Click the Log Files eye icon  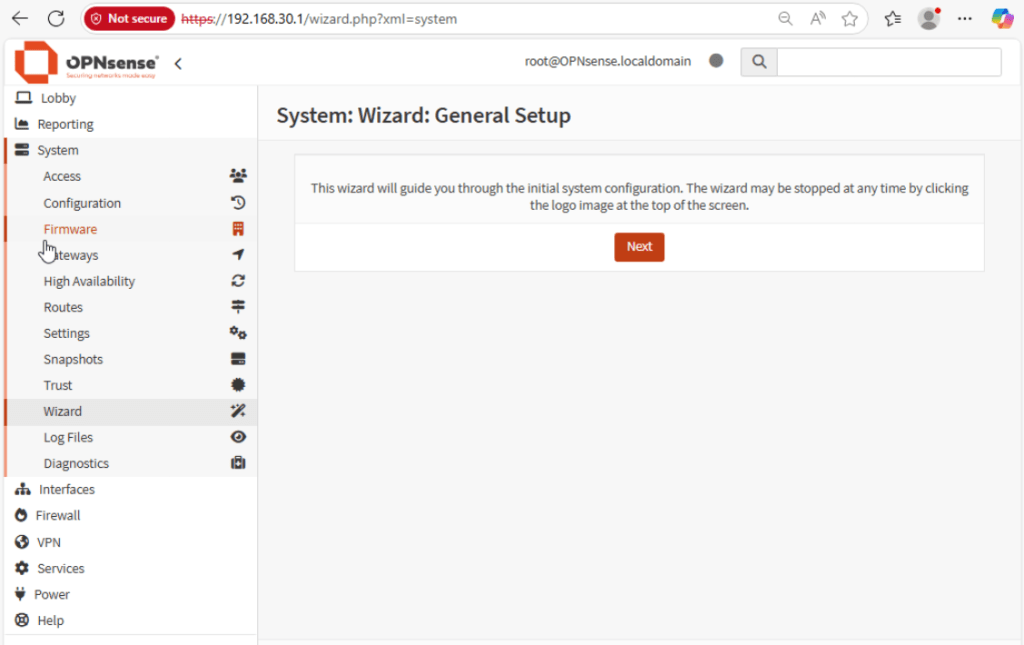tap(238, 437)
